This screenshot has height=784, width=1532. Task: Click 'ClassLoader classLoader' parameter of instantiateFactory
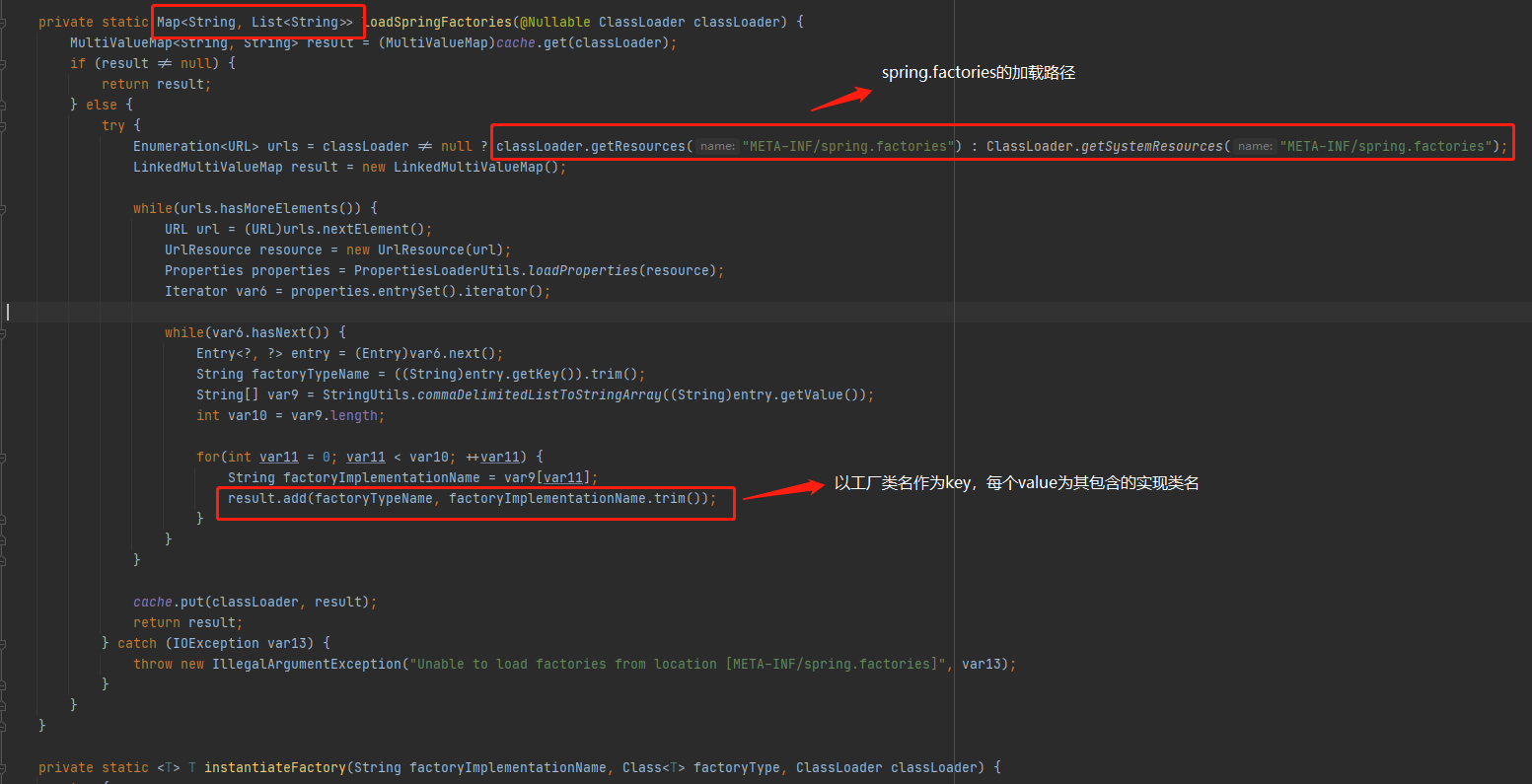coord(887,767)
